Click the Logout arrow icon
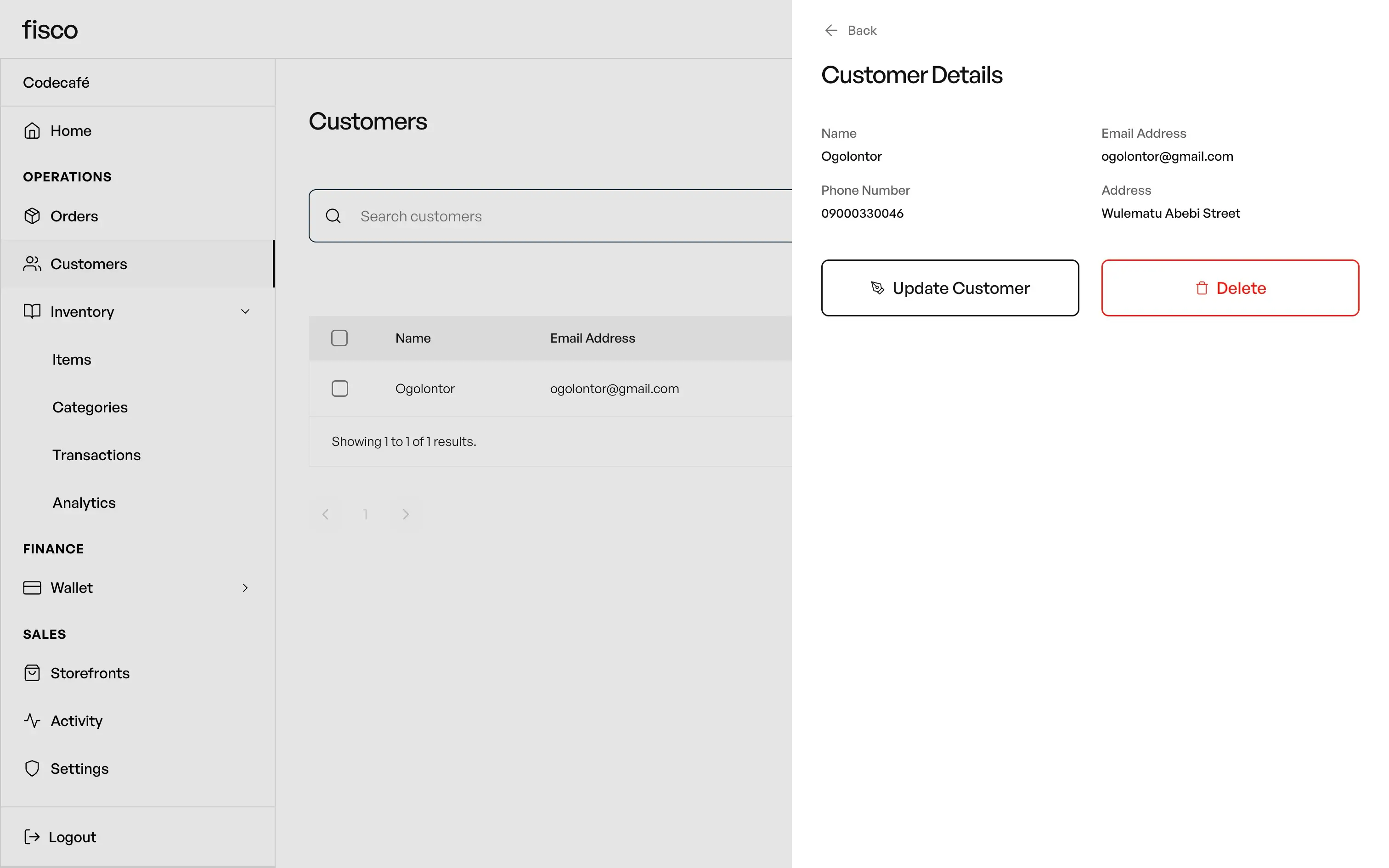This screenshot has height=868, width=1389. [32, 837]
